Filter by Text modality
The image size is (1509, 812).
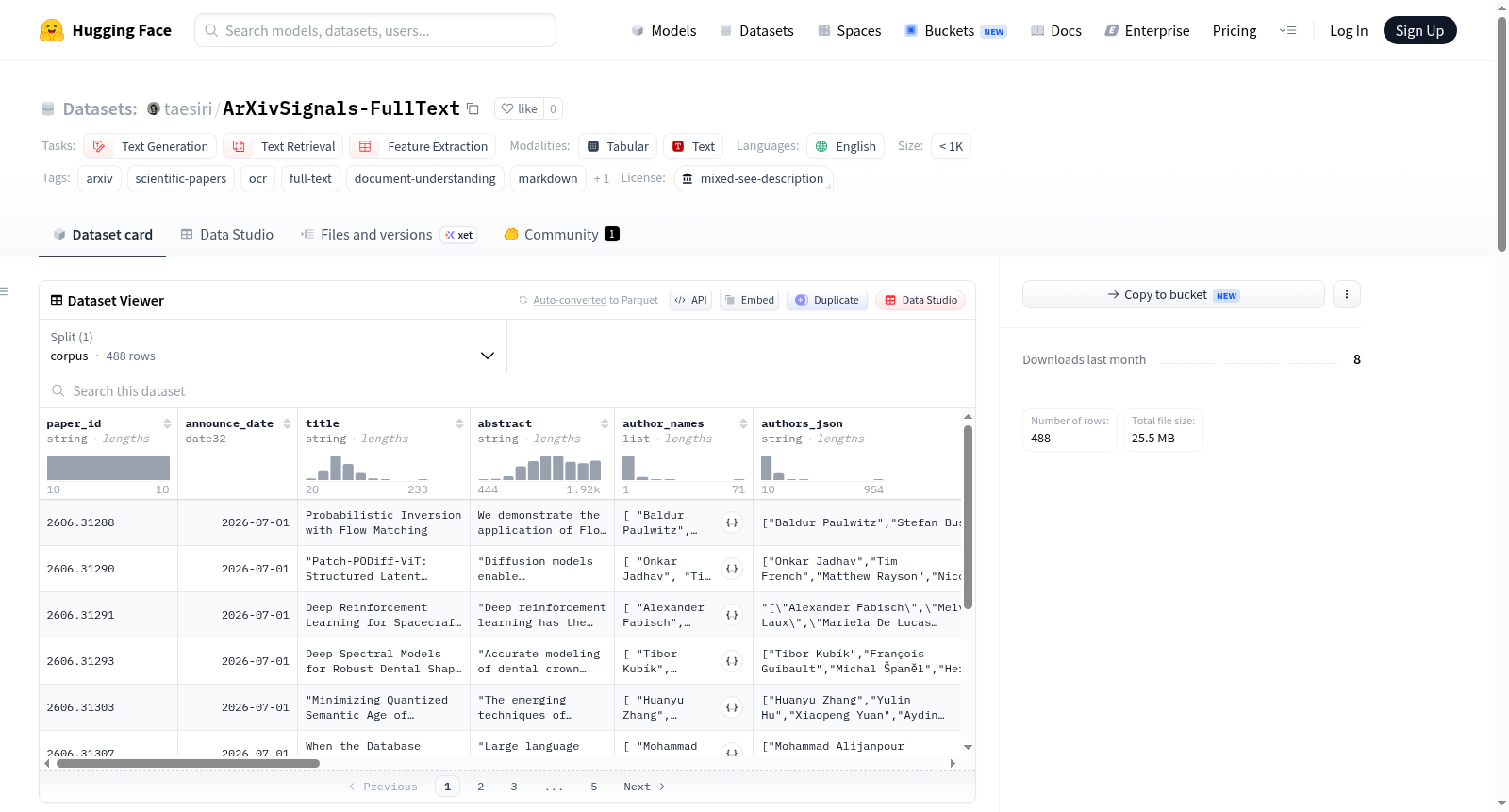pyautogui.click(x=693, y=146)
